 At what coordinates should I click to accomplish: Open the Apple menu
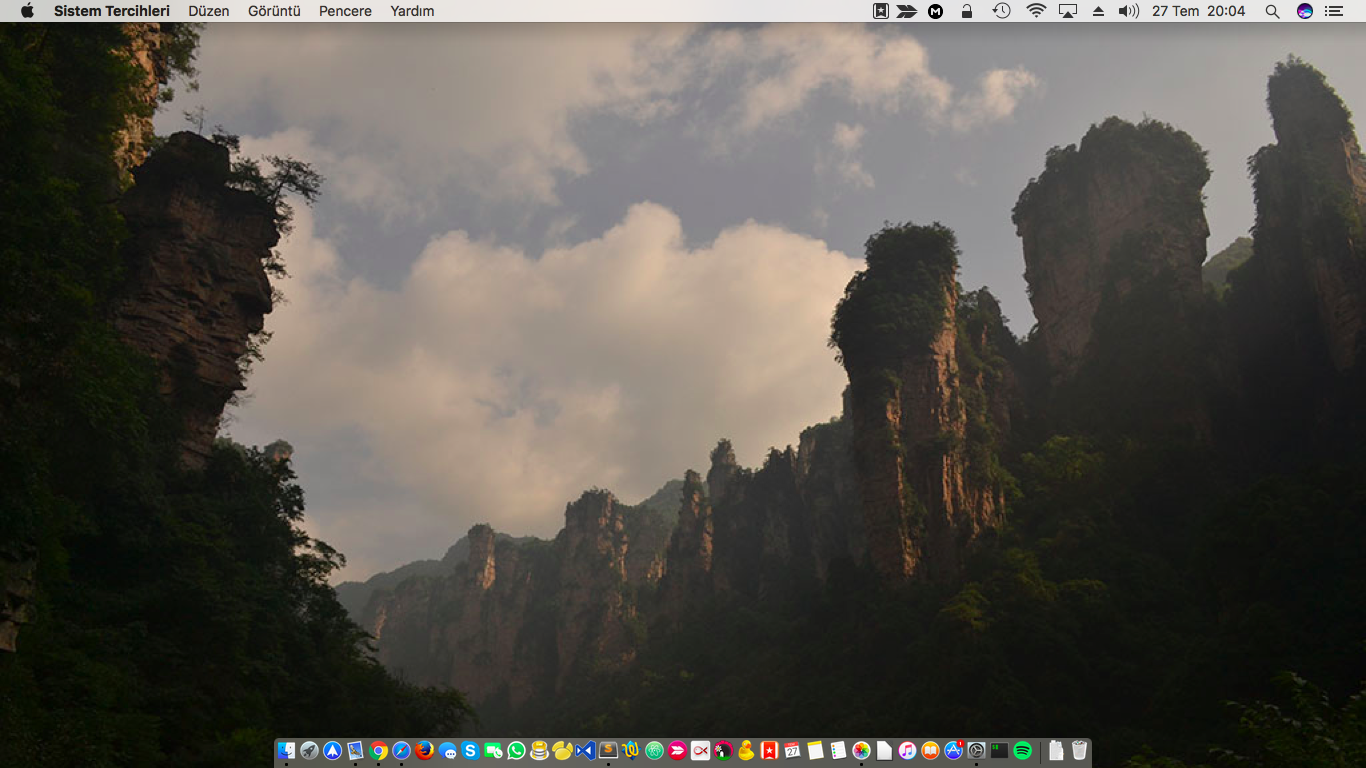coord(27,11)
